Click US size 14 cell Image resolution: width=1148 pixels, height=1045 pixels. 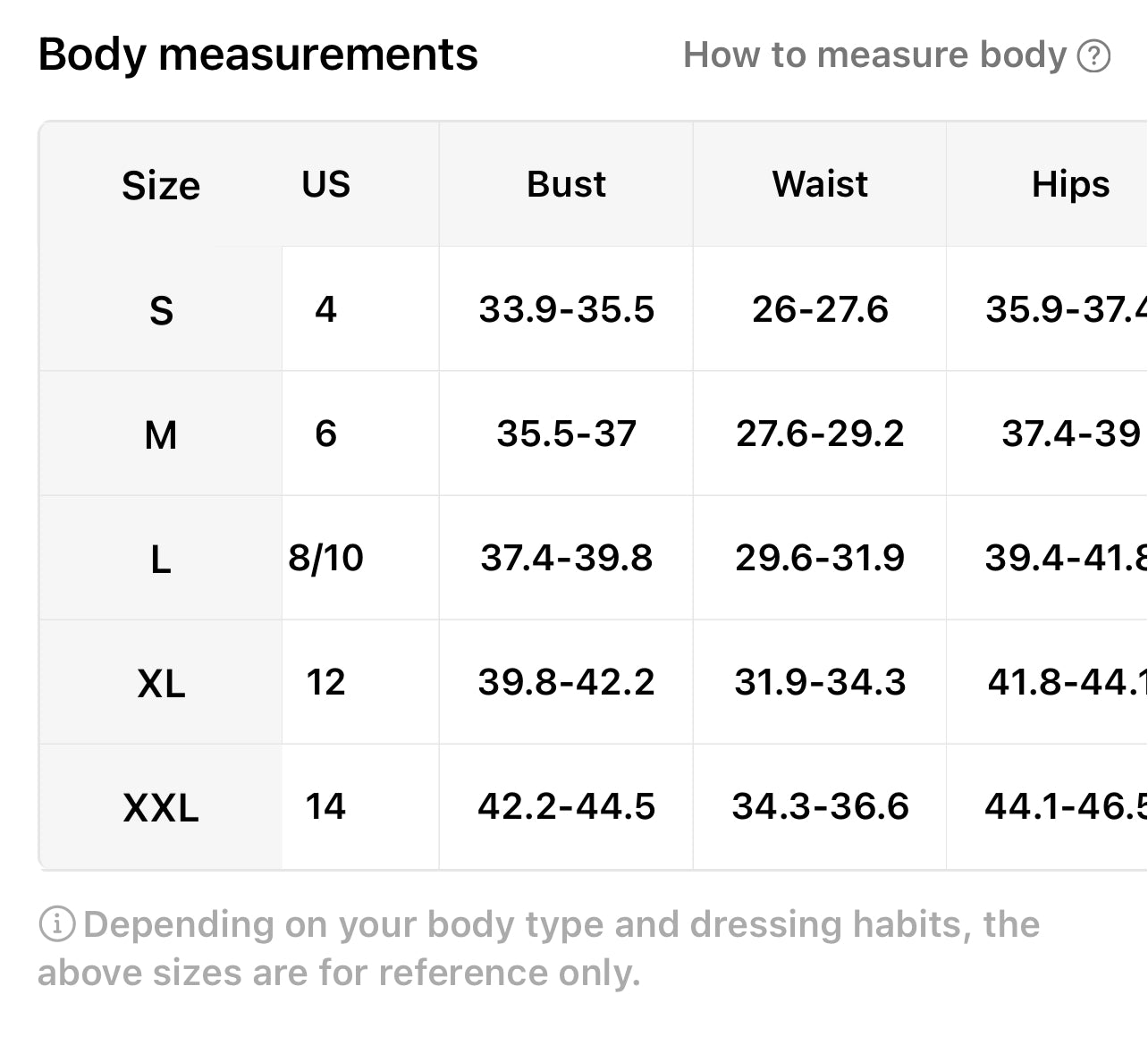coord(325,806)
